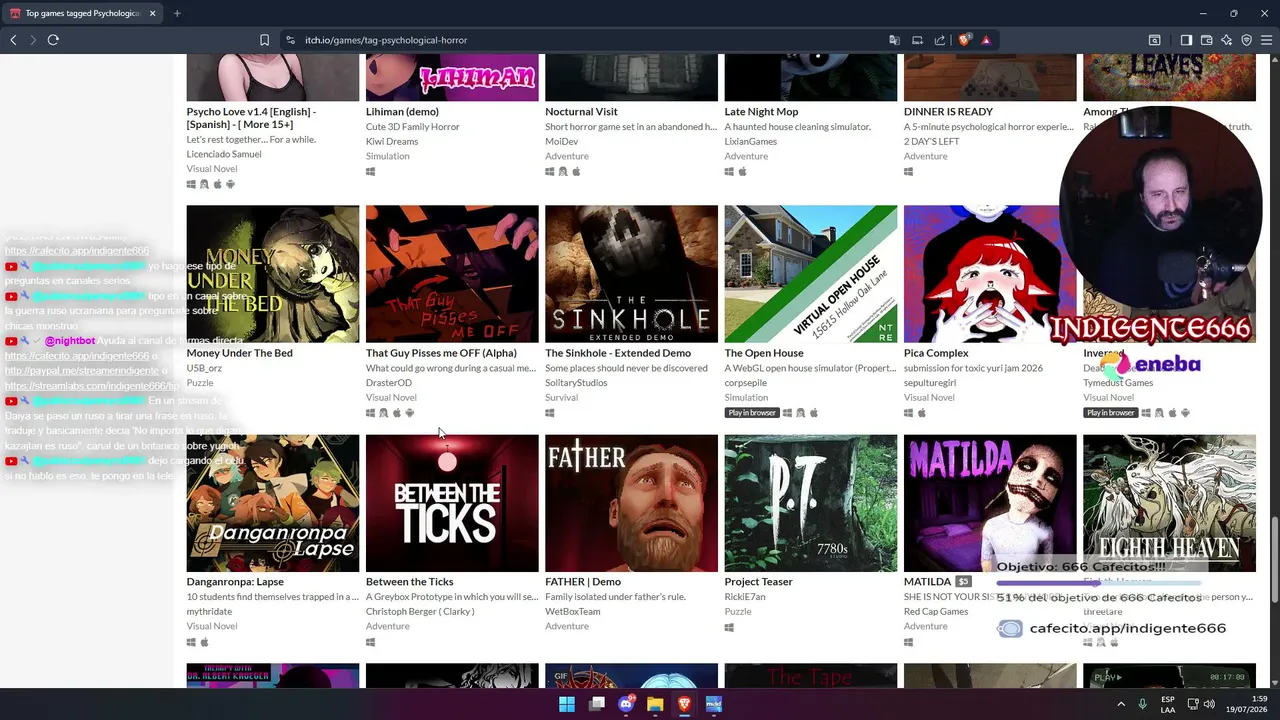Open the Lihiman (demo) title link

coord(402,112)
